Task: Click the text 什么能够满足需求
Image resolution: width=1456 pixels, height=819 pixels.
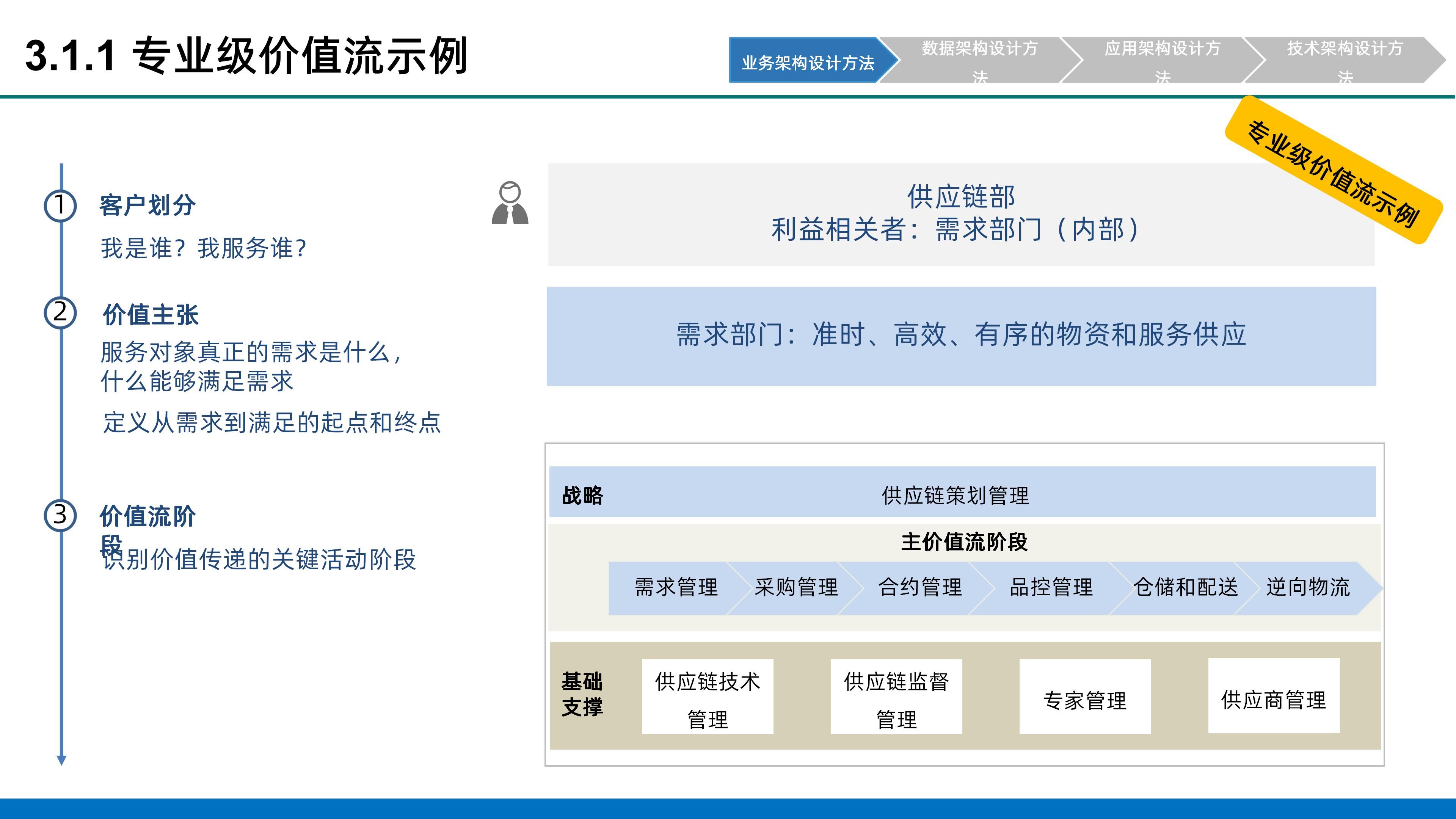Action: tap(197, 381)
